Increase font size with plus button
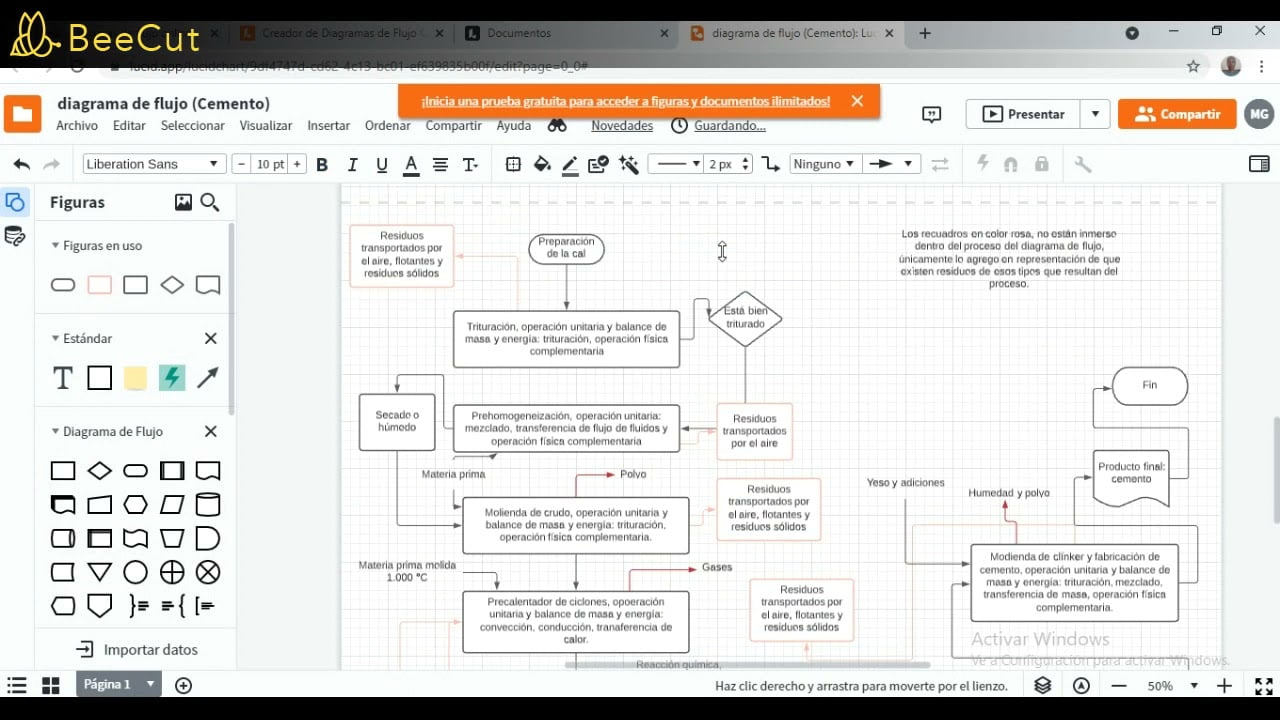 point(297,164)
